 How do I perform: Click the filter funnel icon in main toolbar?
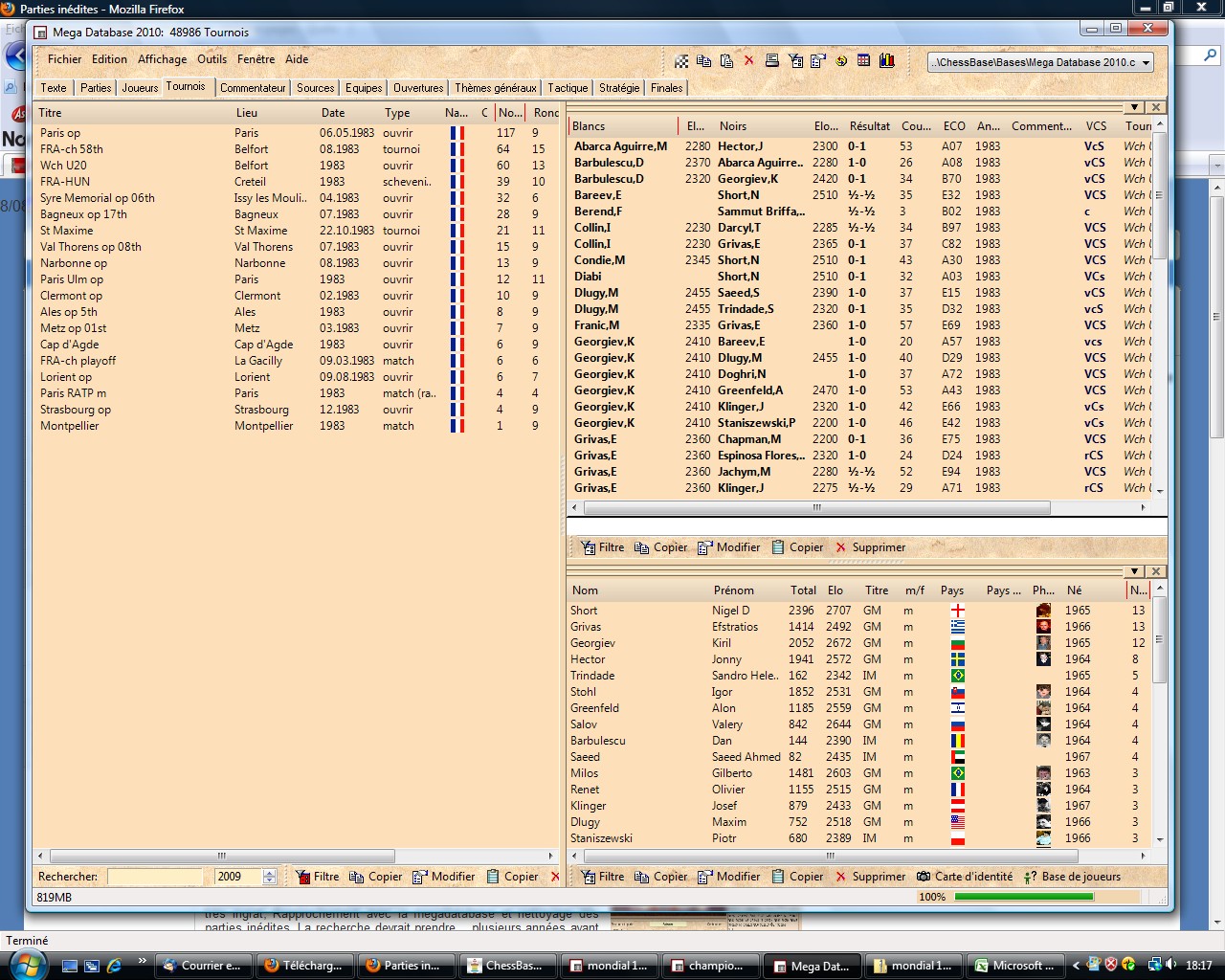click(x=795, y=61)
